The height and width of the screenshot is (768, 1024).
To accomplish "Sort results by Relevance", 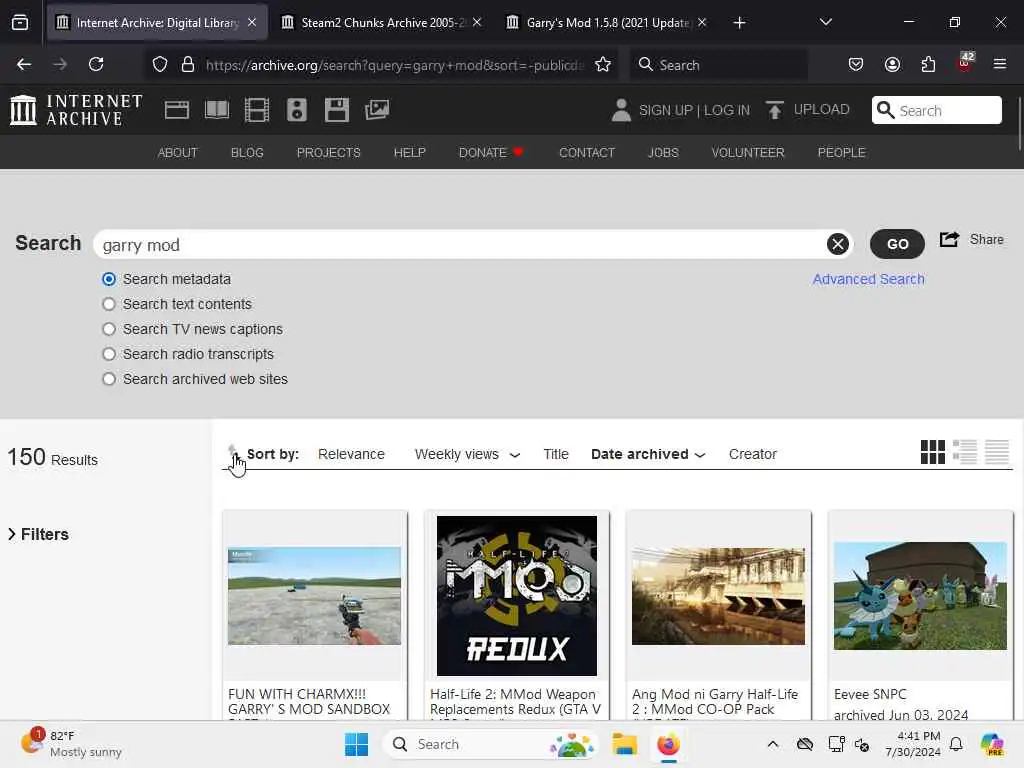I will click(x=351, y=455).
